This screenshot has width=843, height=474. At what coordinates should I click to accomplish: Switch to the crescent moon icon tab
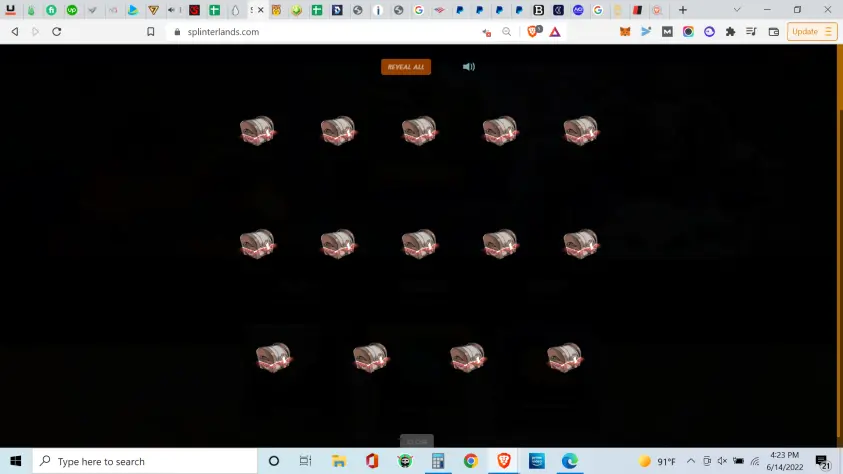point(559,10)
